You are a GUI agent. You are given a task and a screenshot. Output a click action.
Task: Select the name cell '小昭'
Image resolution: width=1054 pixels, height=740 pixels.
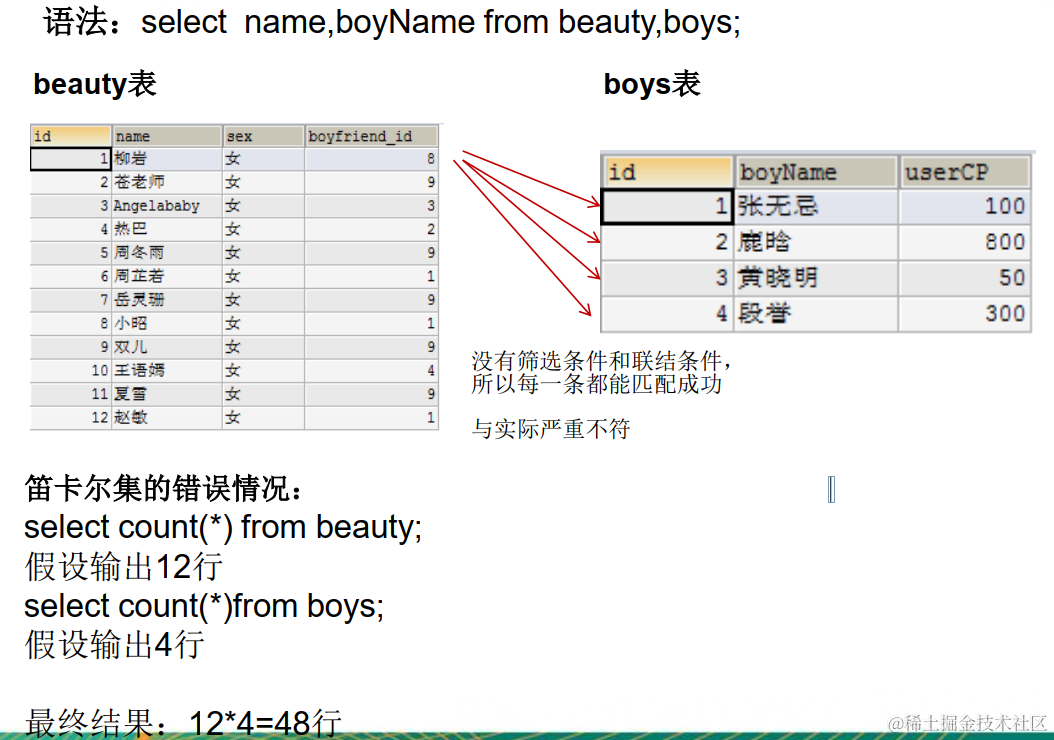(167, 323)
